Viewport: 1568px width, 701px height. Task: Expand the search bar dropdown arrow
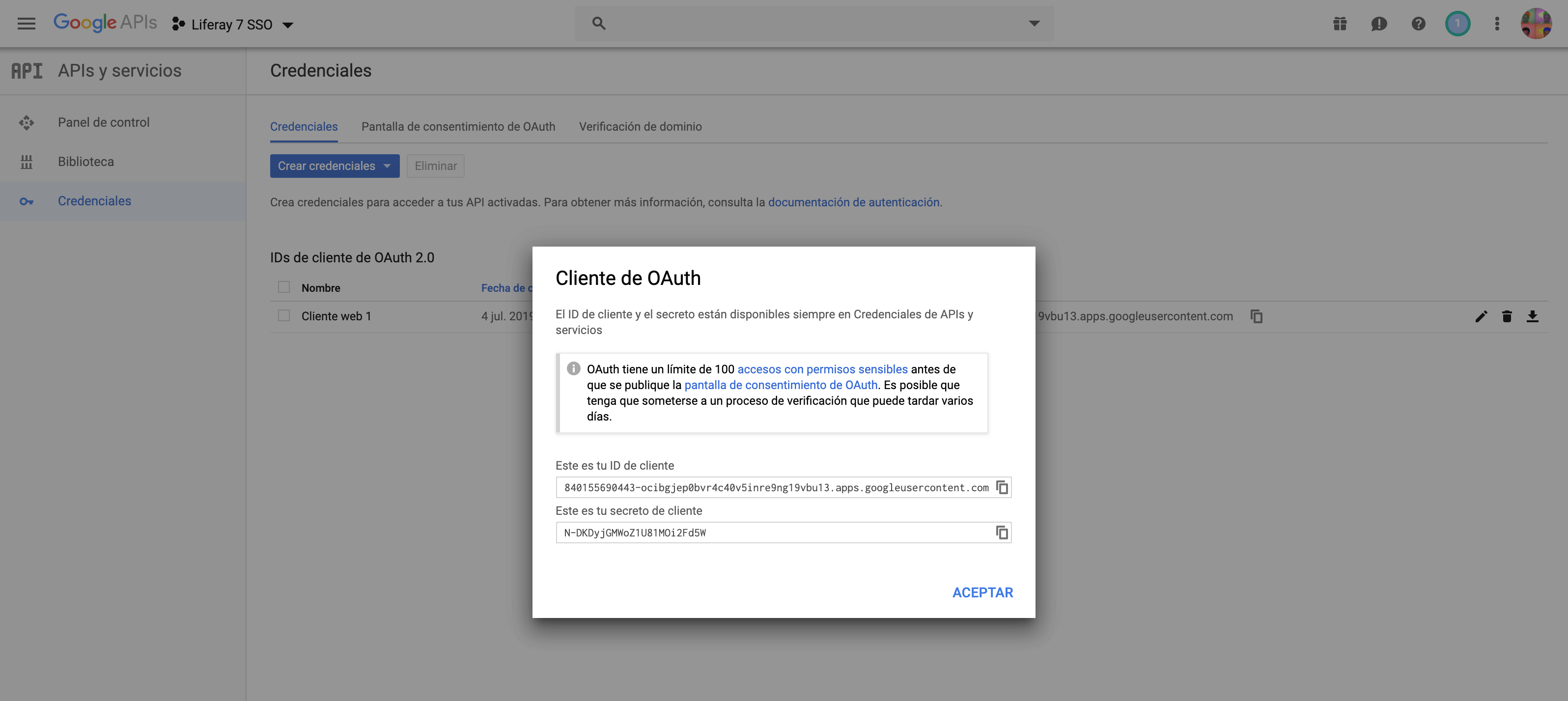(1034, 23)
